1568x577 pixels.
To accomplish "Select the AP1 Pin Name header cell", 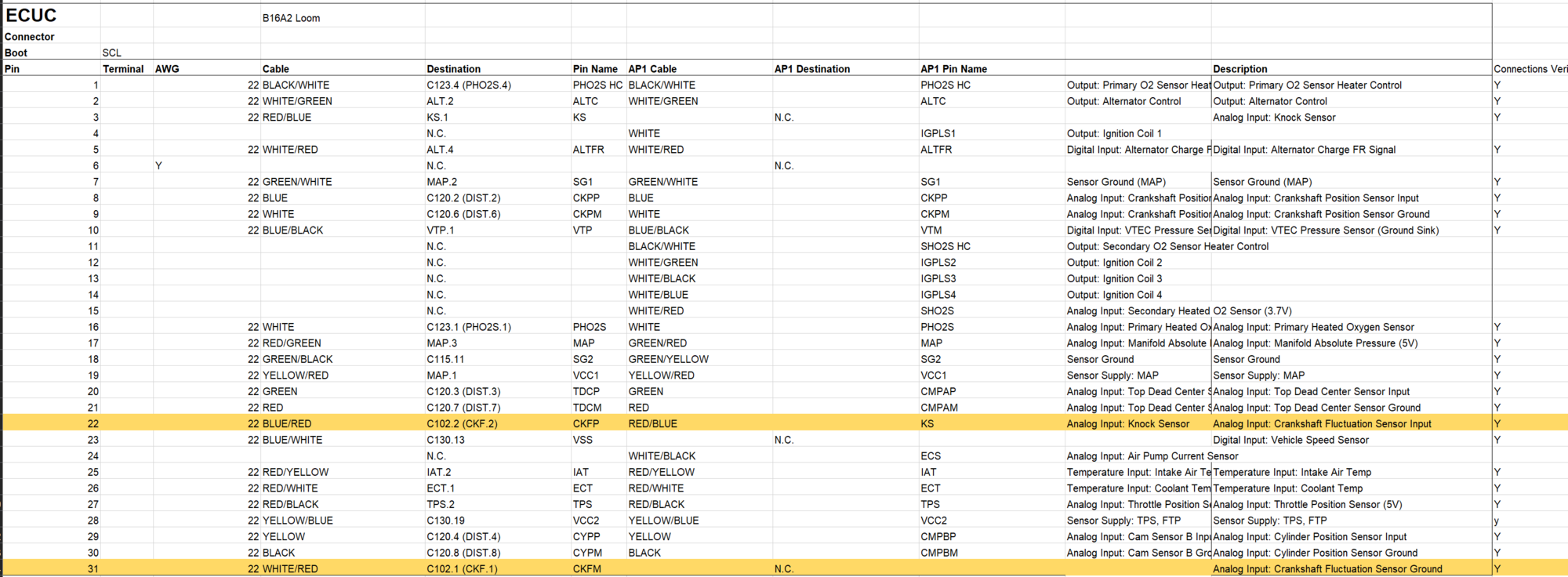I will [953, 69].
